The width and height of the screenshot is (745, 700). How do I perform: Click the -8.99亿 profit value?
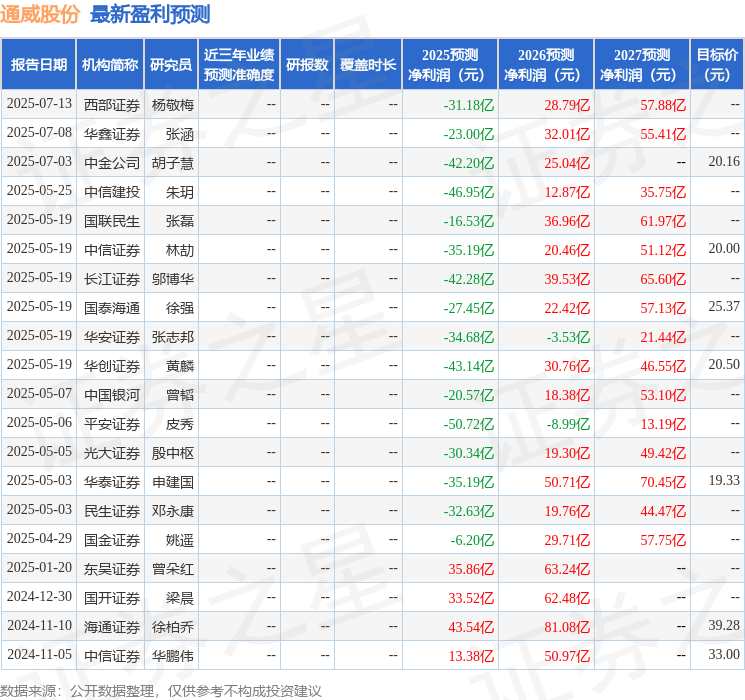(568, 424)
